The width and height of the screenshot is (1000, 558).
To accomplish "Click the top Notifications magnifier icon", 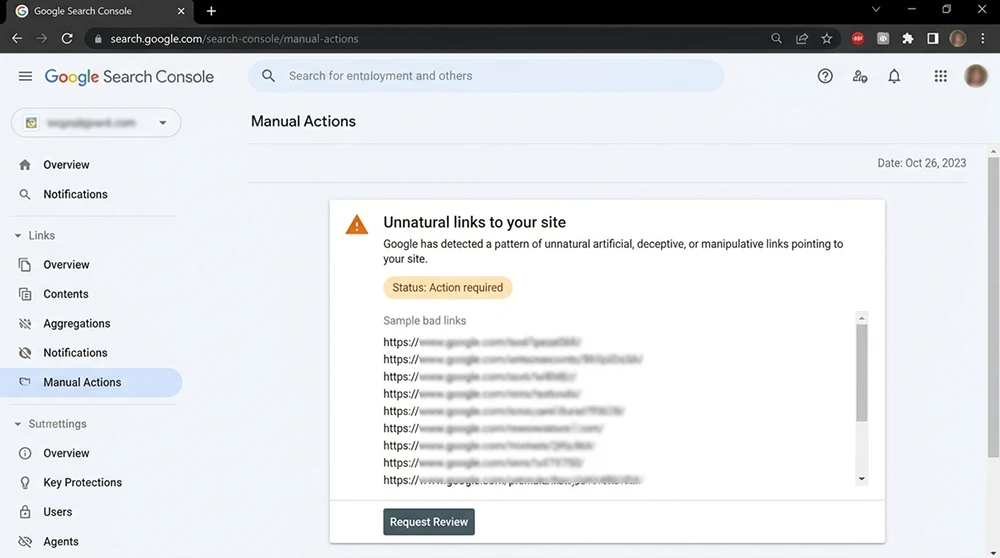I will [25, 194].
